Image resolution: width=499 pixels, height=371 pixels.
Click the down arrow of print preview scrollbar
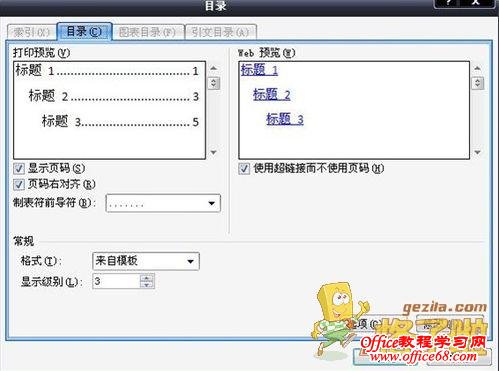tap(214, 152)
